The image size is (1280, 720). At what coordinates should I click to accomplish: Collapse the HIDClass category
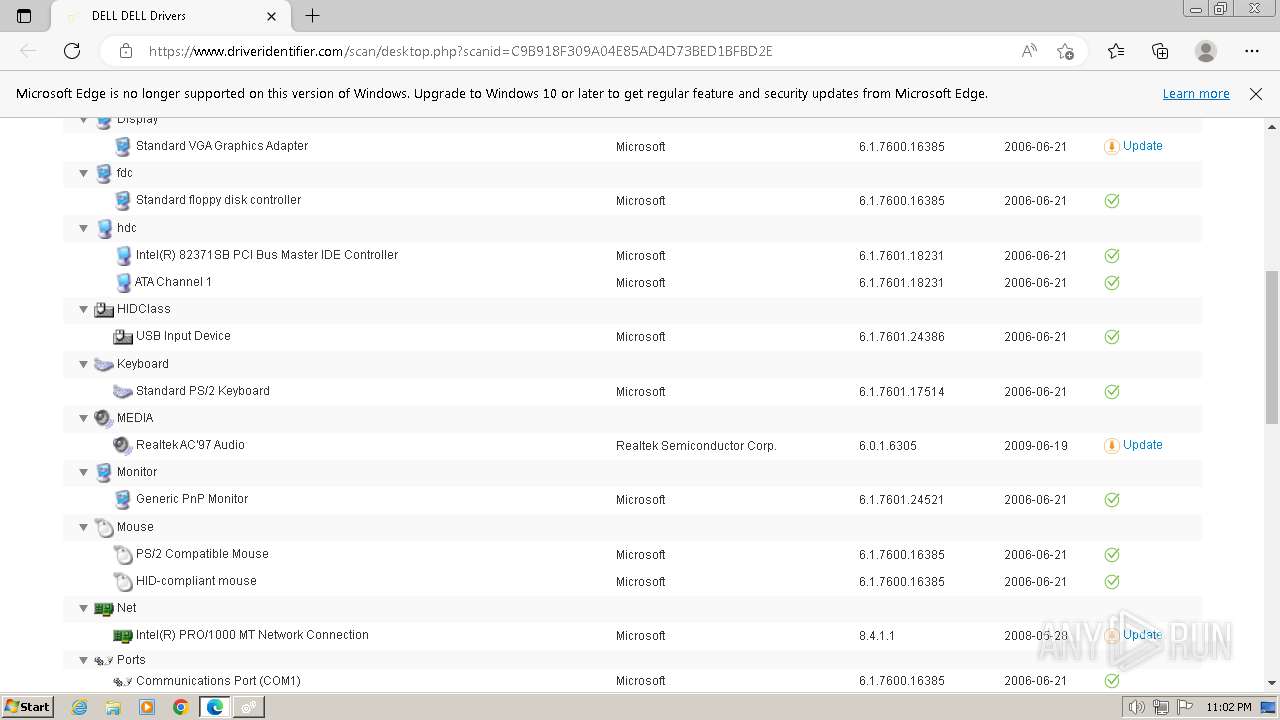pyautogui.click(x=84, y=309)
